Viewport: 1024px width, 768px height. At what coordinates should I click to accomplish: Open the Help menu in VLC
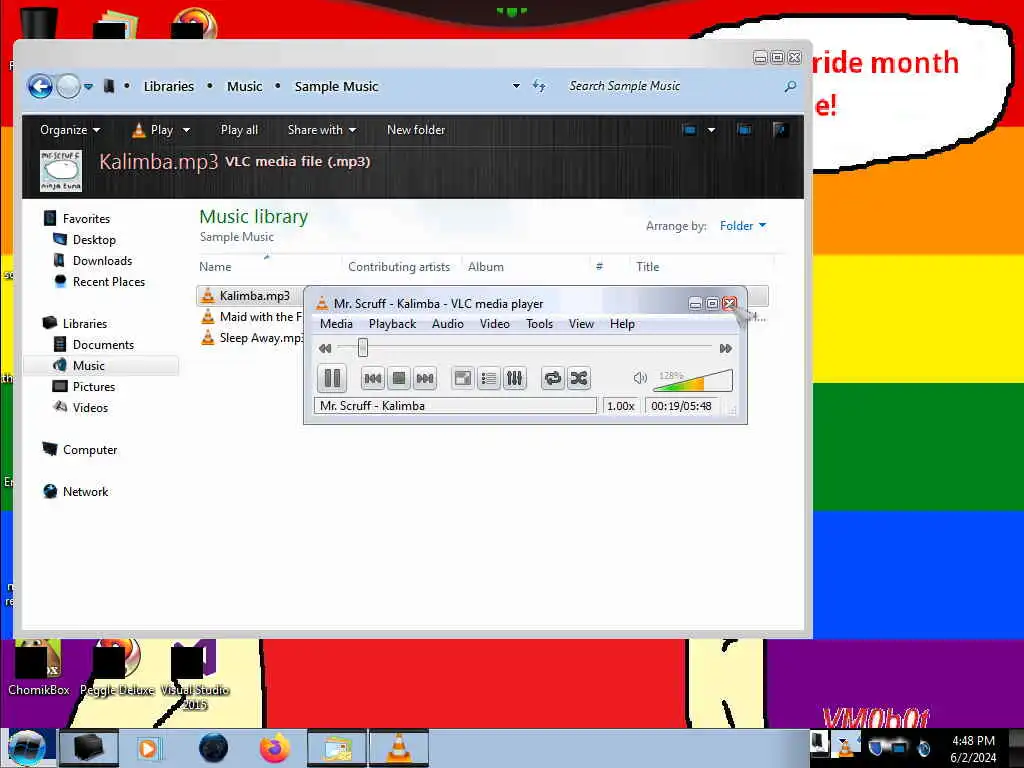tap(622, 324)
